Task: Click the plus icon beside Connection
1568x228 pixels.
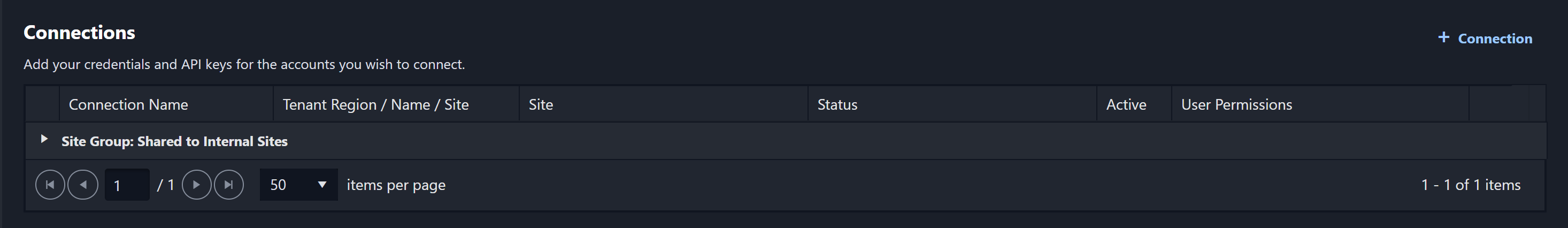Action: [1443, 38]
